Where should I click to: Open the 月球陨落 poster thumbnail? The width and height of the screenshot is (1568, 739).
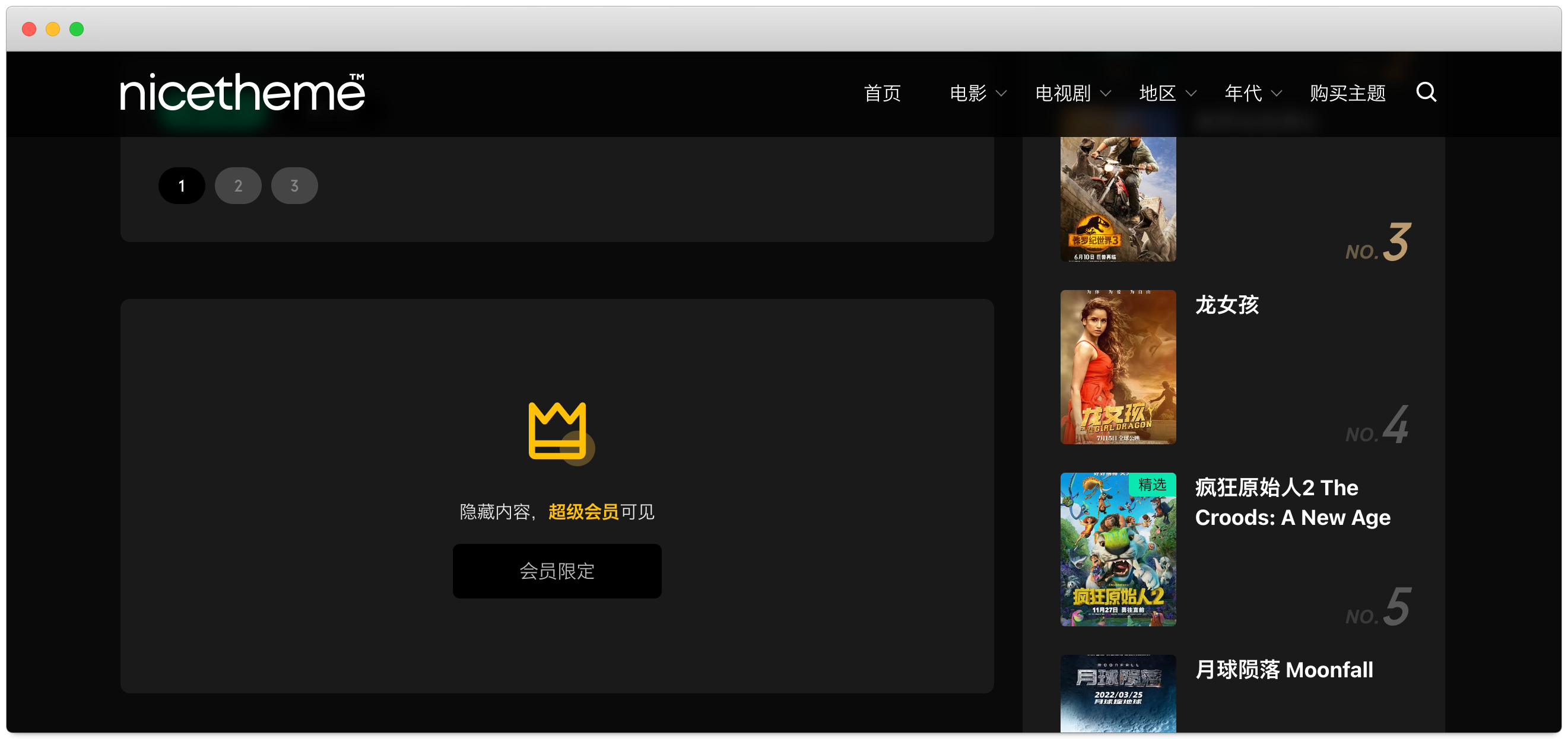pyautogui.click(x=1118, y=693)
